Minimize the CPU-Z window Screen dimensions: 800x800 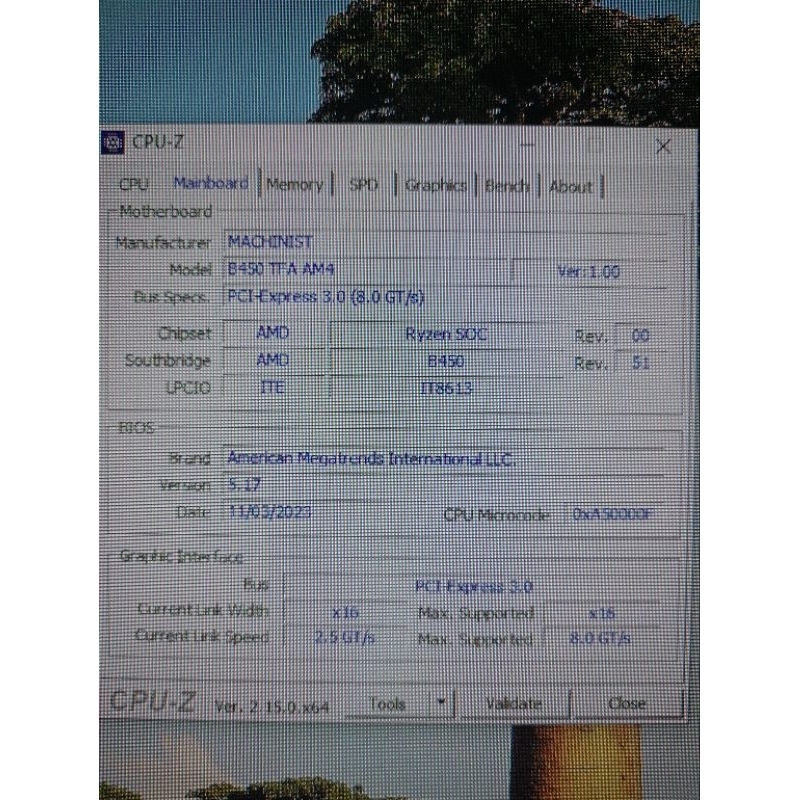pyautogui.click(x=527, y=145)
